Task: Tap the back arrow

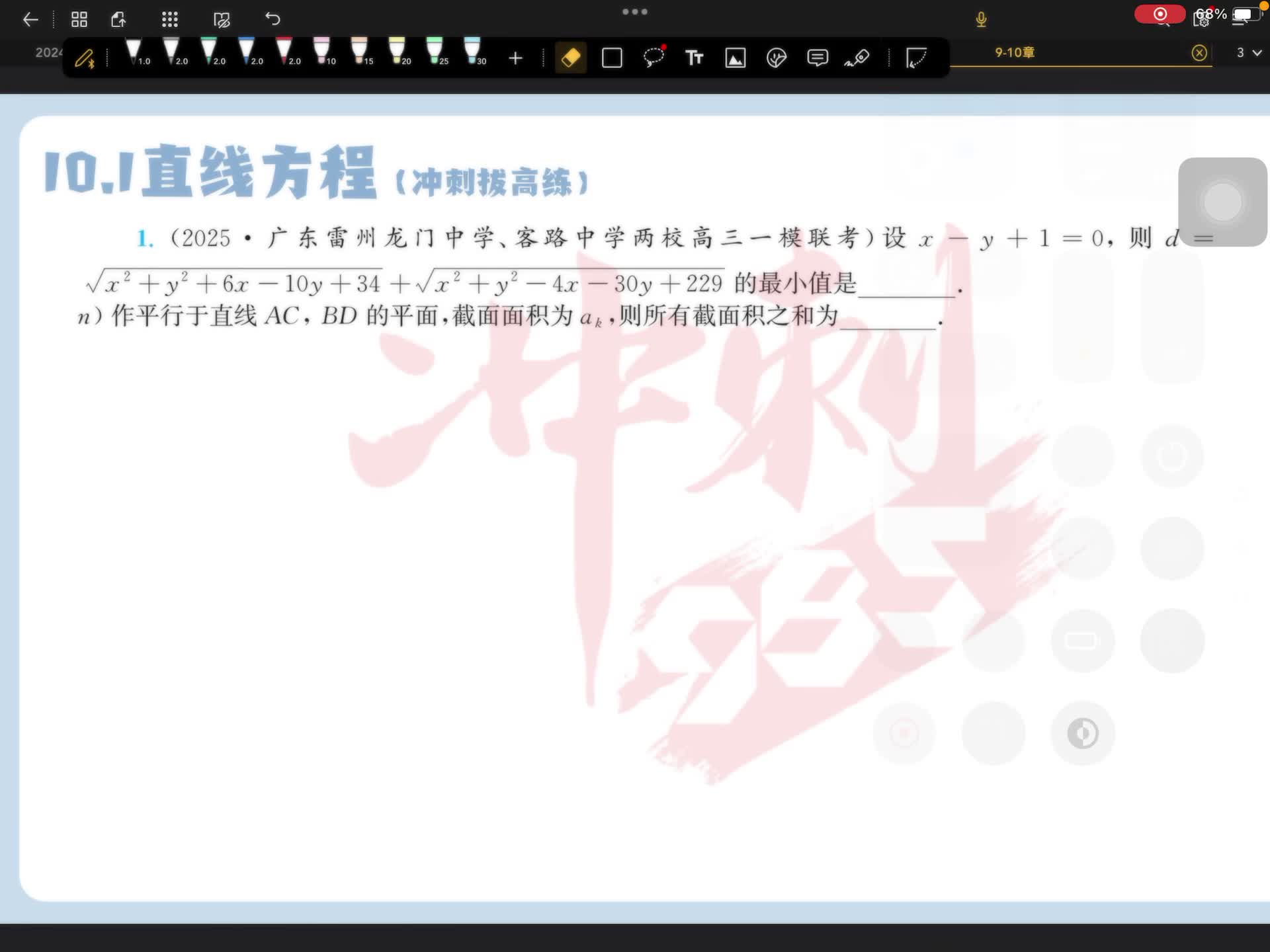Action: tap(30, 19)
